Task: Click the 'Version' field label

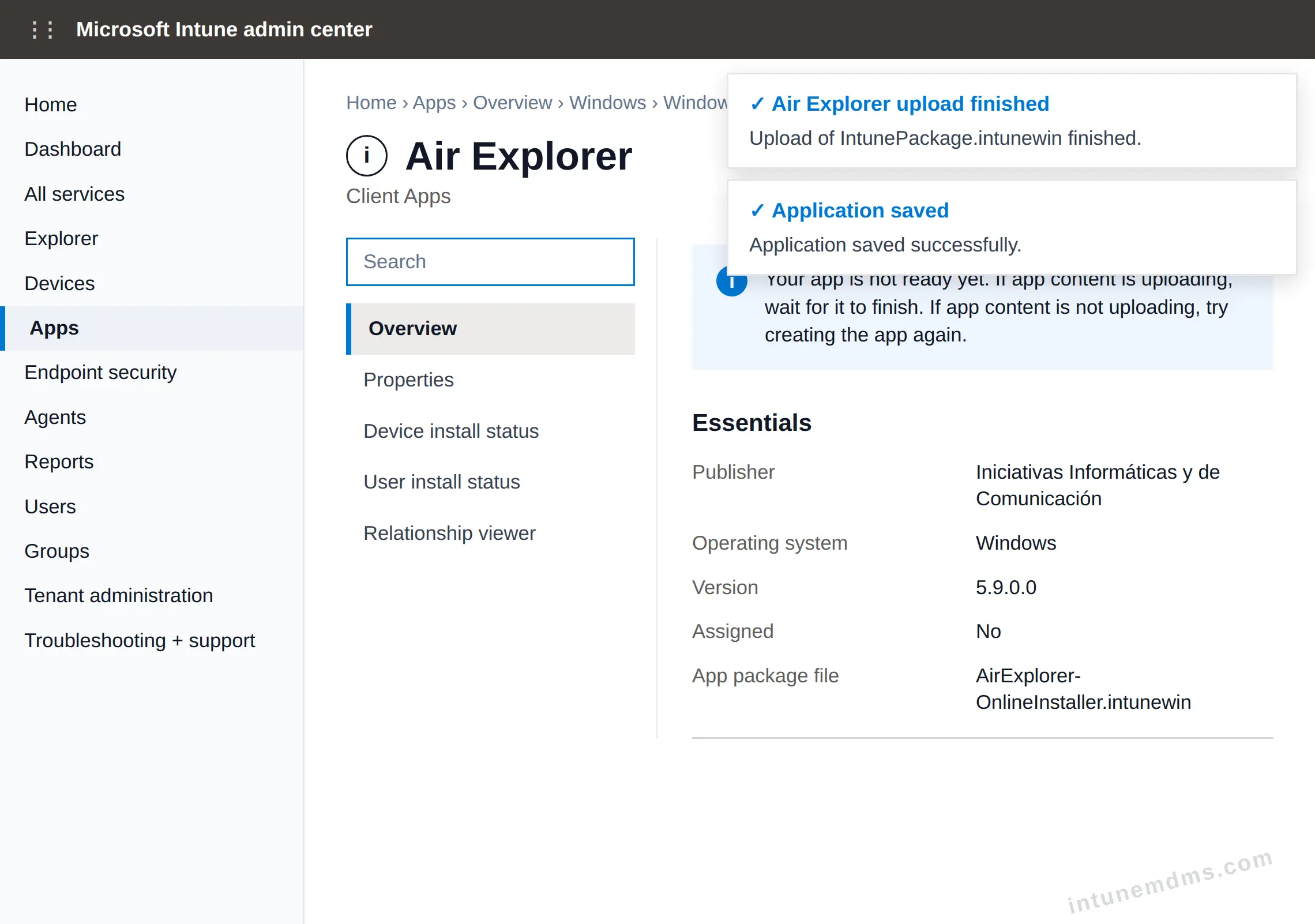Action: pyautogui.click(x=725, y=587)
